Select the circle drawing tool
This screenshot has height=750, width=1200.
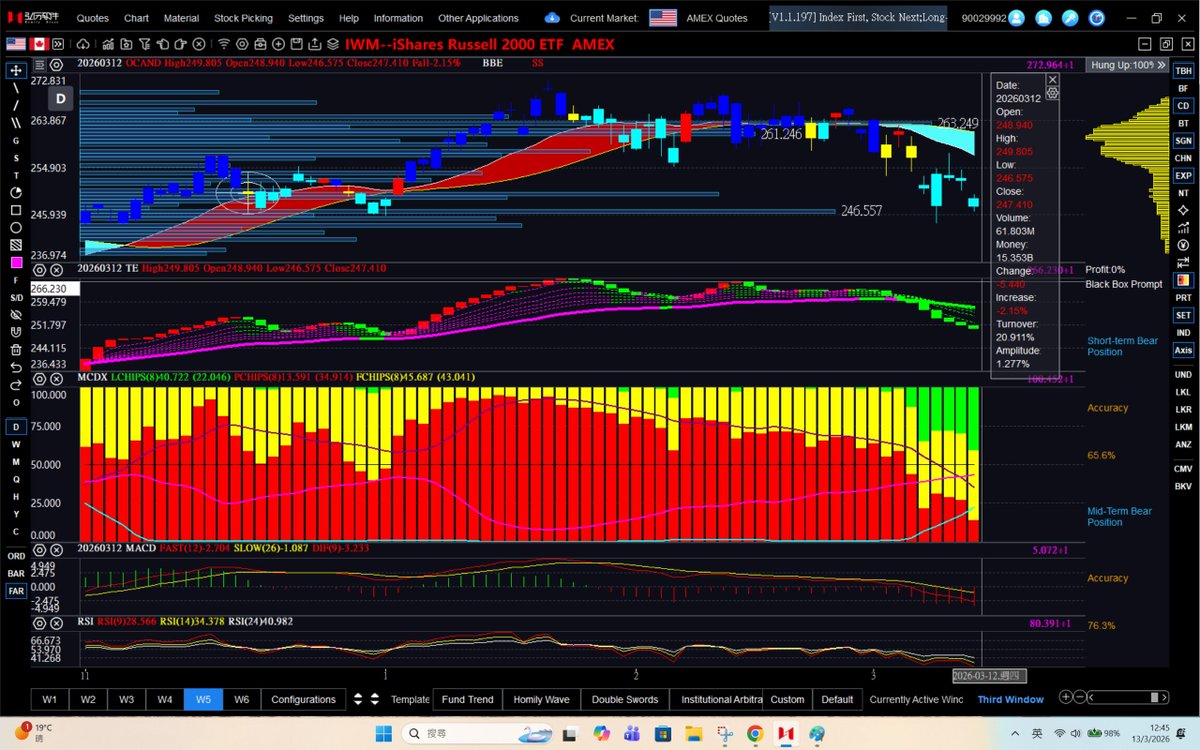click(x=16, y=227)
